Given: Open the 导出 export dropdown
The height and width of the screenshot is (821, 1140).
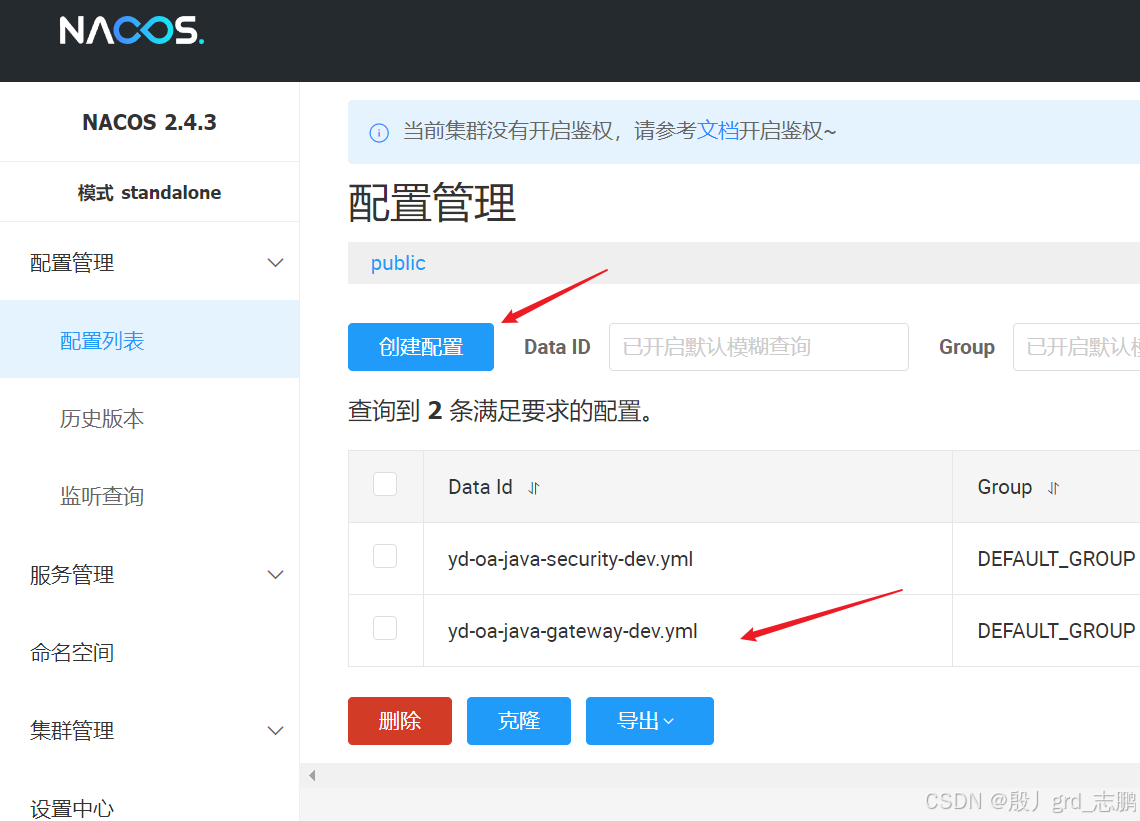Looking at the screenshot, I should click(649, 721).
